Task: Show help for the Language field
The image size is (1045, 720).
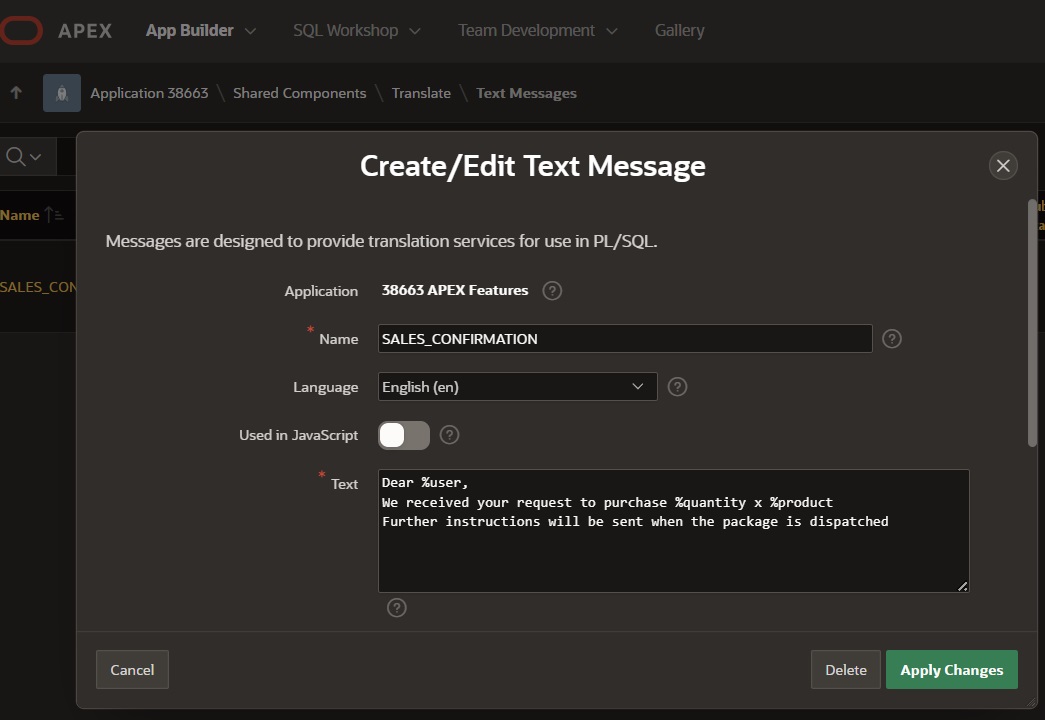Action: tap(677, 387)
